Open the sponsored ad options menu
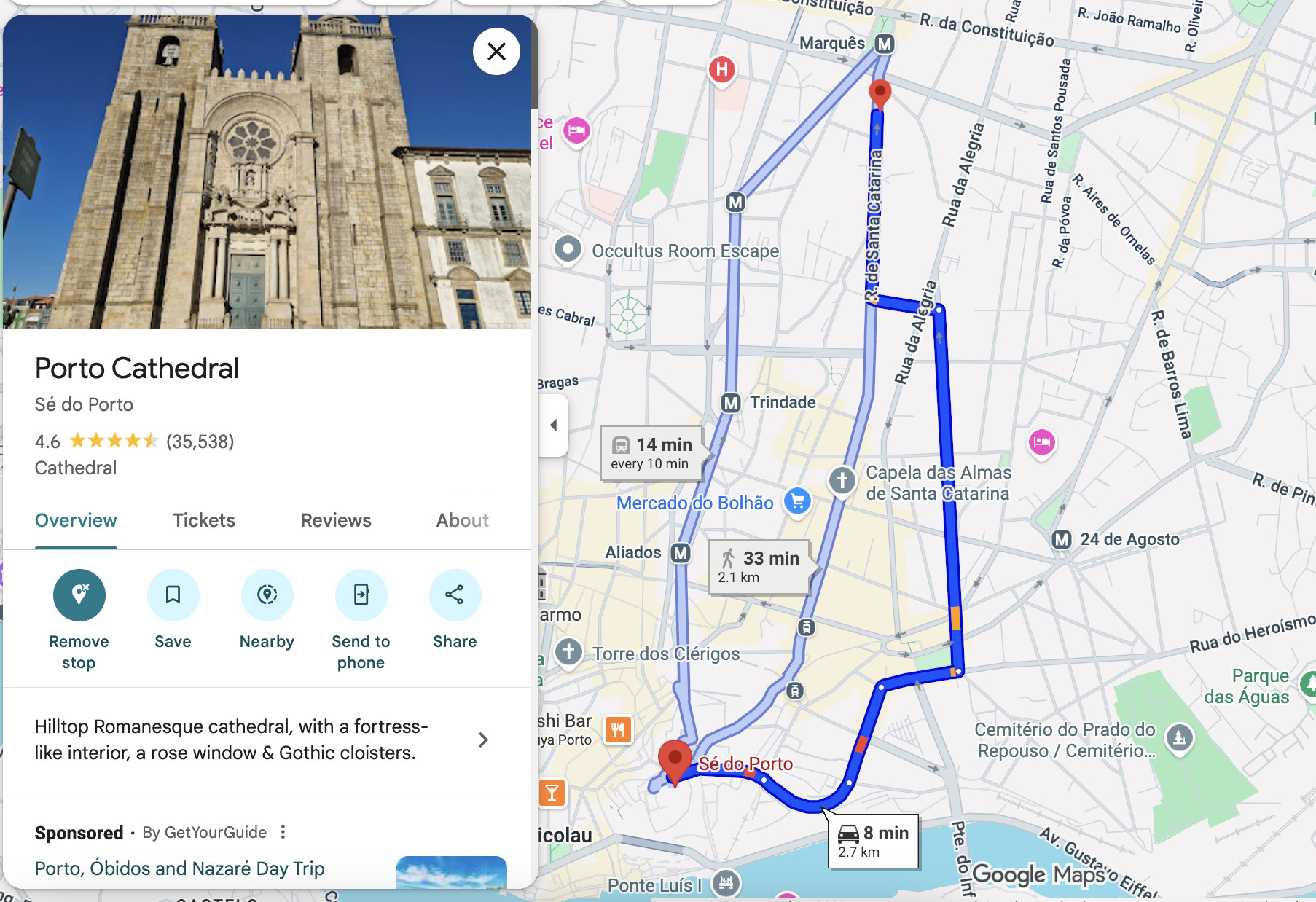 [x=283, y=832]
